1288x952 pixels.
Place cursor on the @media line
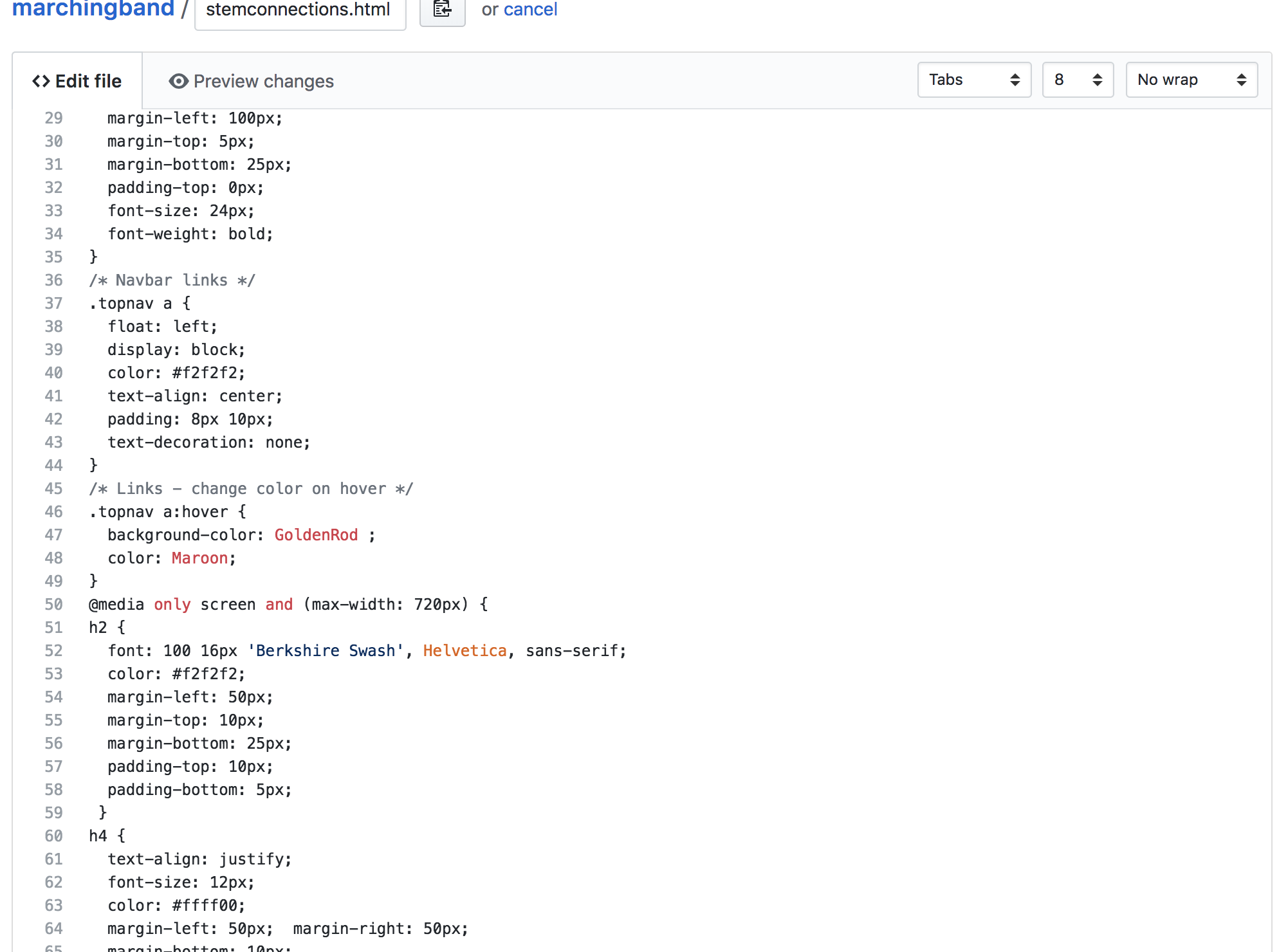pyautogui.click(x=288, y=605)
